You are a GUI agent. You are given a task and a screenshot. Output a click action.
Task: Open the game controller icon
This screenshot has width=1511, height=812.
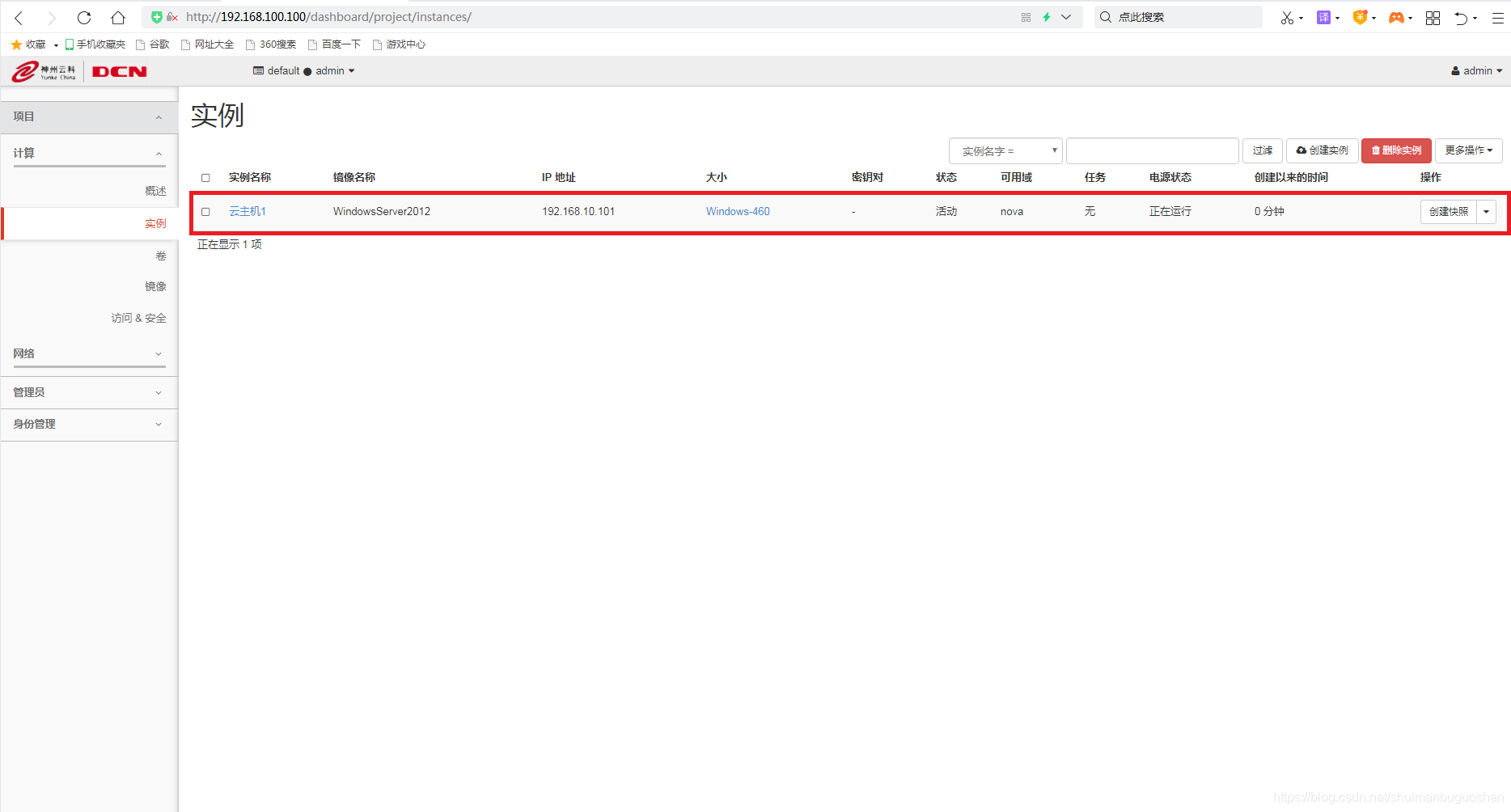click(1396, 17)
